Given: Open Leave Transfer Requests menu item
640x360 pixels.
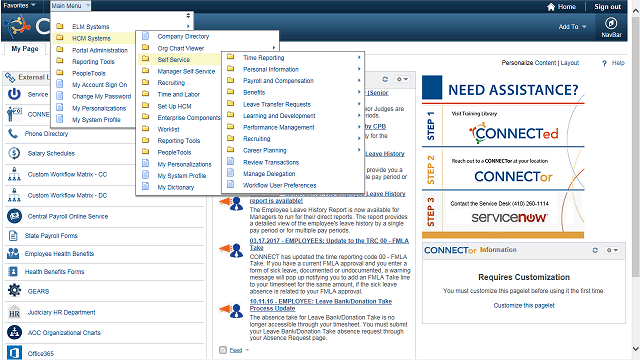Looking at the screenshot, I should click(277, 104).
